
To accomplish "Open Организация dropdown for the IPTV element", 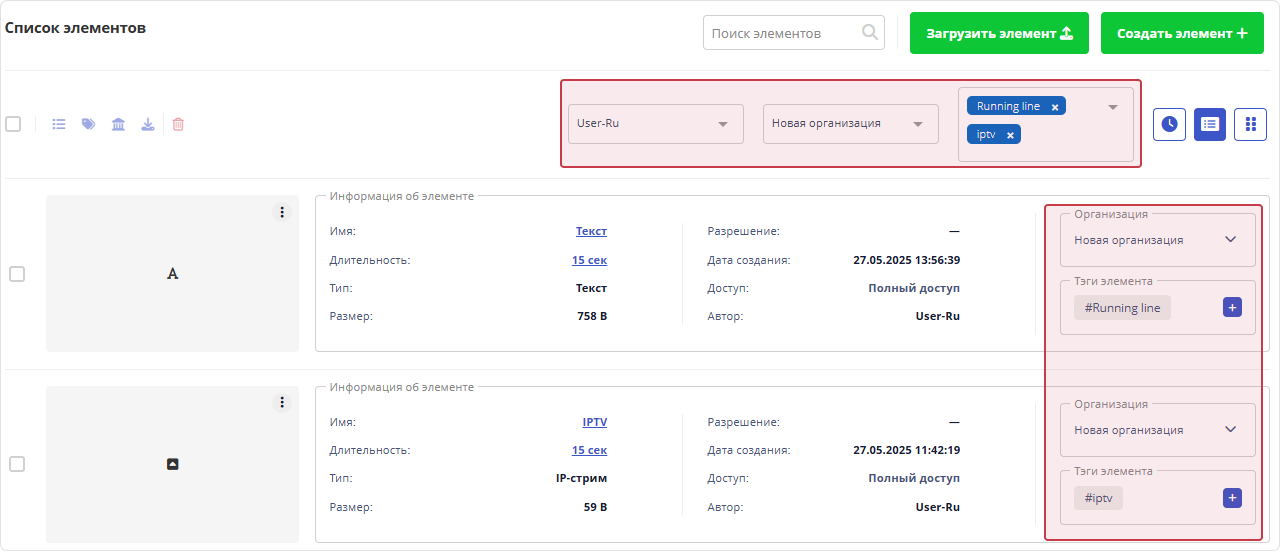I will 1156,430.
